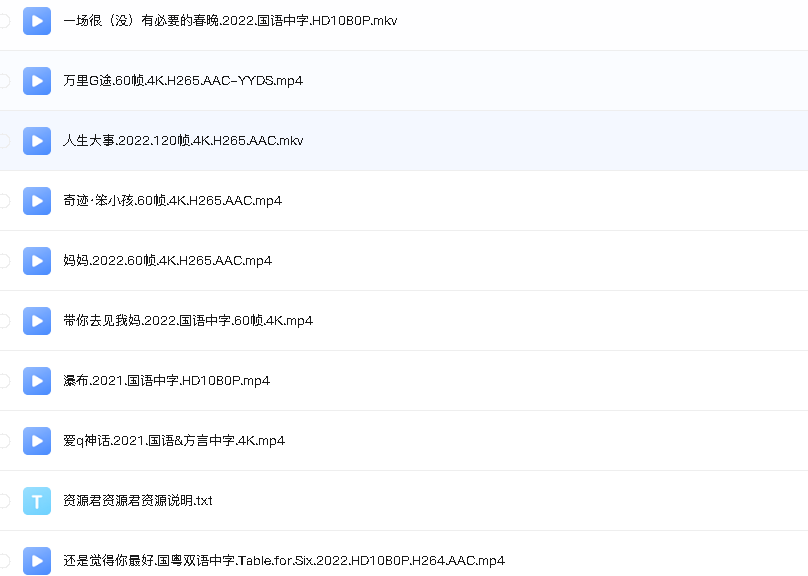Open the 资源君资源君资源说明 text file icon
This screenshot has width=808, height=576.
pos(37,500)
